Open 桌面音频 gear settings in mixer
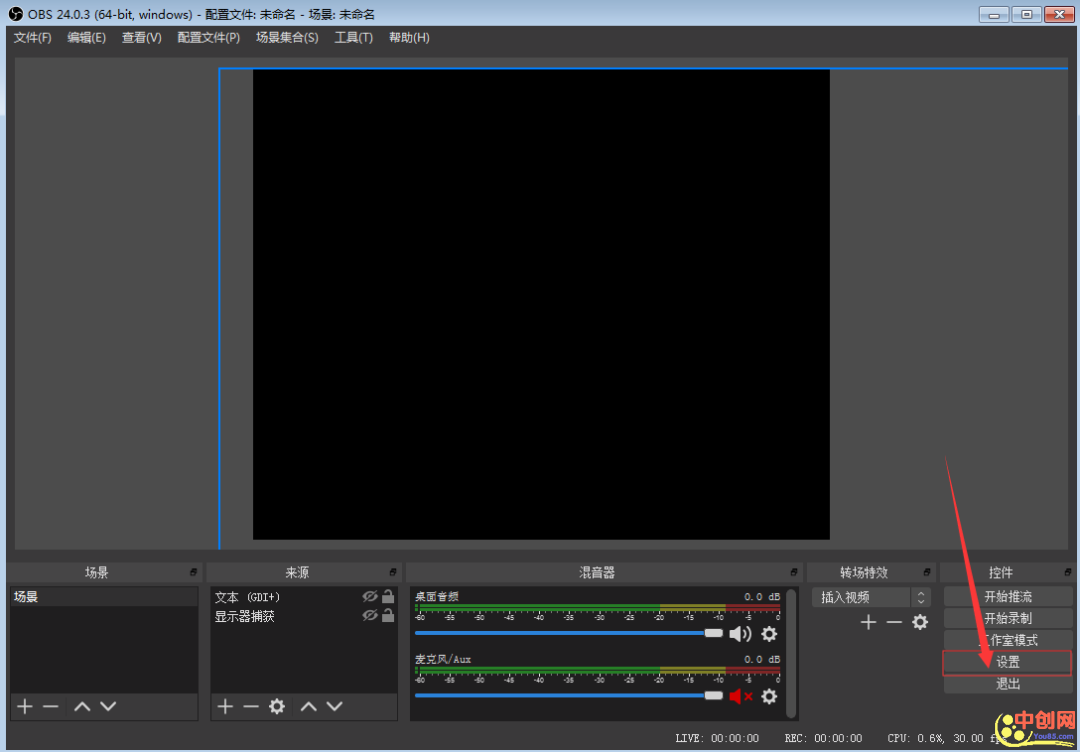Viewport: 1080px width, 752px height. pyautogui.click(x=769, y=634)
